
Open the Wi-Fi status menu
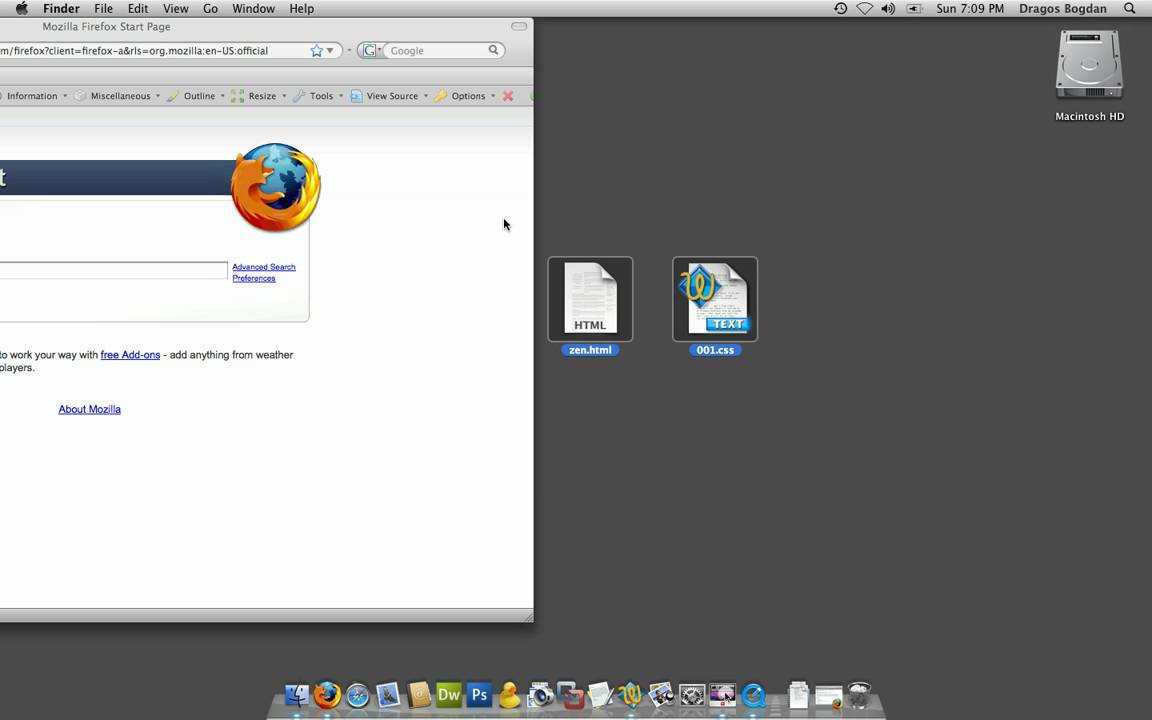pos(865,9)
